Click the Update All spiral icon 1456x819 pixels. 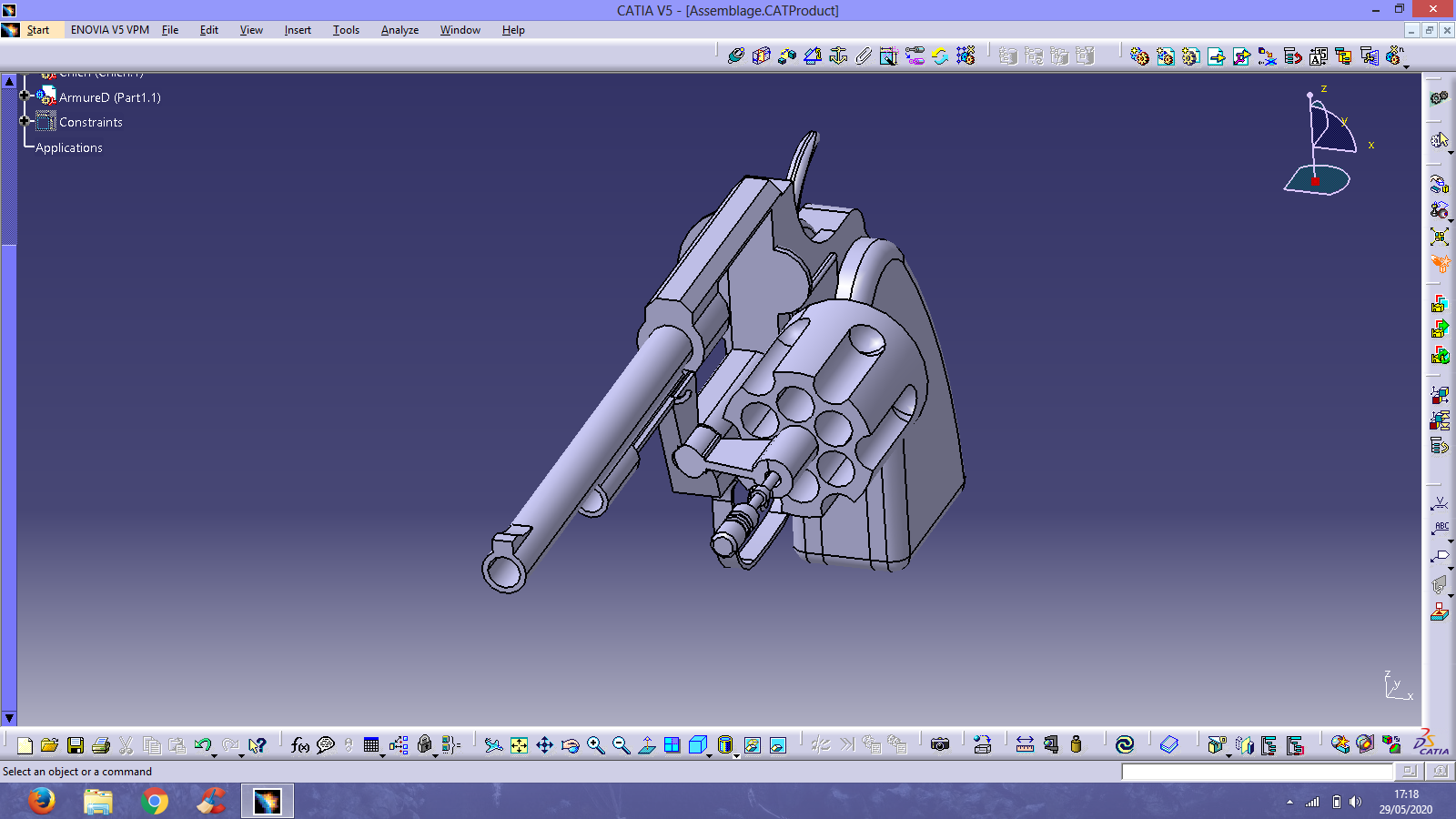point(1125,744)
